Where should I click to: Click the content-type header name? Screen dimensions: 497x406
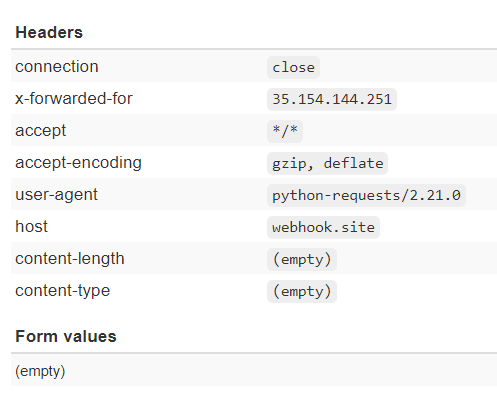[63, 290]
